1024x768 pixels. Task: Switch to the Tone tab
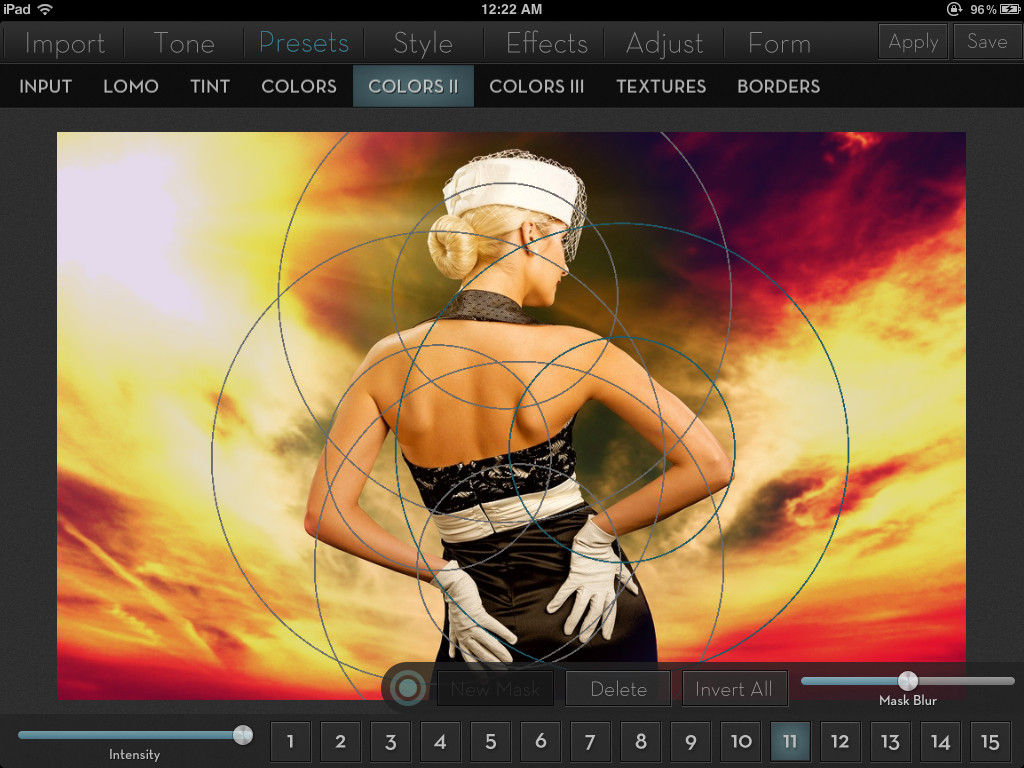[x=184, y=44]
